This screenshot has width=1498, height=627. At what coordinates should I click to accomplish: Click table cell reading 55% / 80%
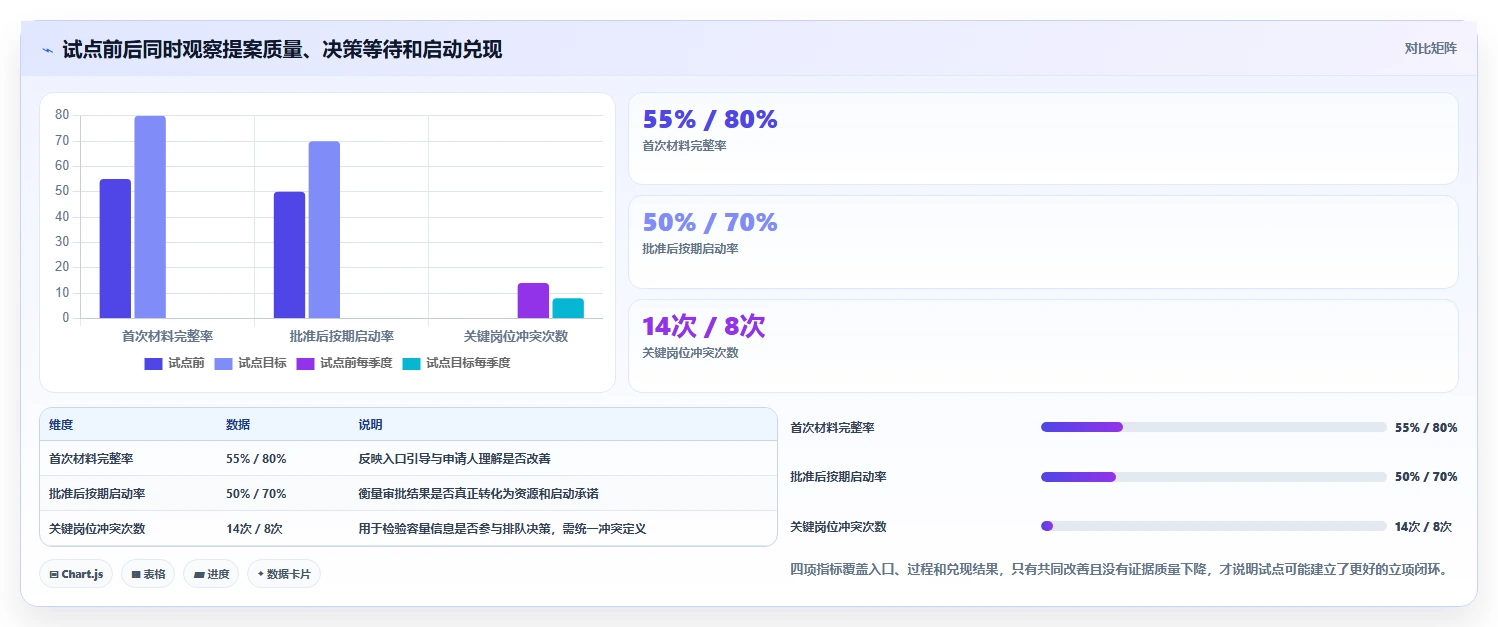(x=256, y=459)
